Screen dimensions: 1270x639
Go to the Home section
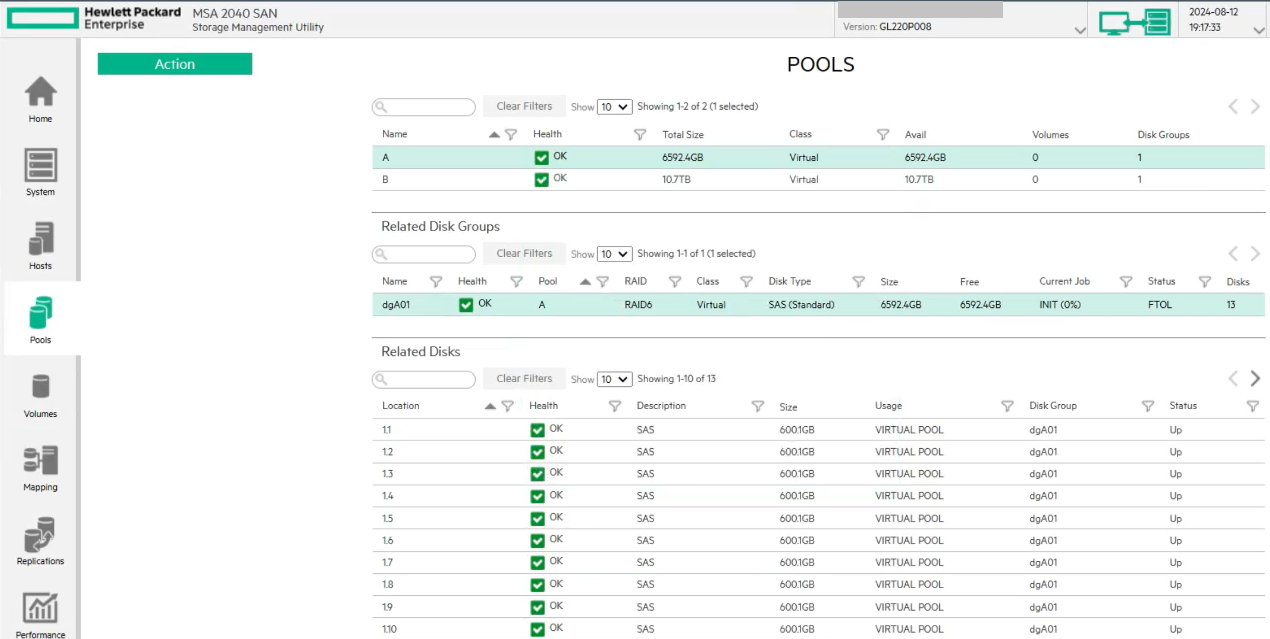pyautogui.click(x=40, y=100)
